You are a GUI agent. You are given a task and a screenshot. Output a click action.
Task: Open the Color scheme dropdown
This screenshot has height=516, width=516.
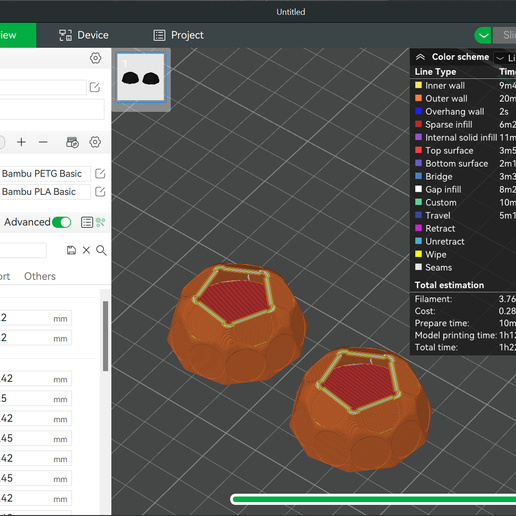pos(505,58)
